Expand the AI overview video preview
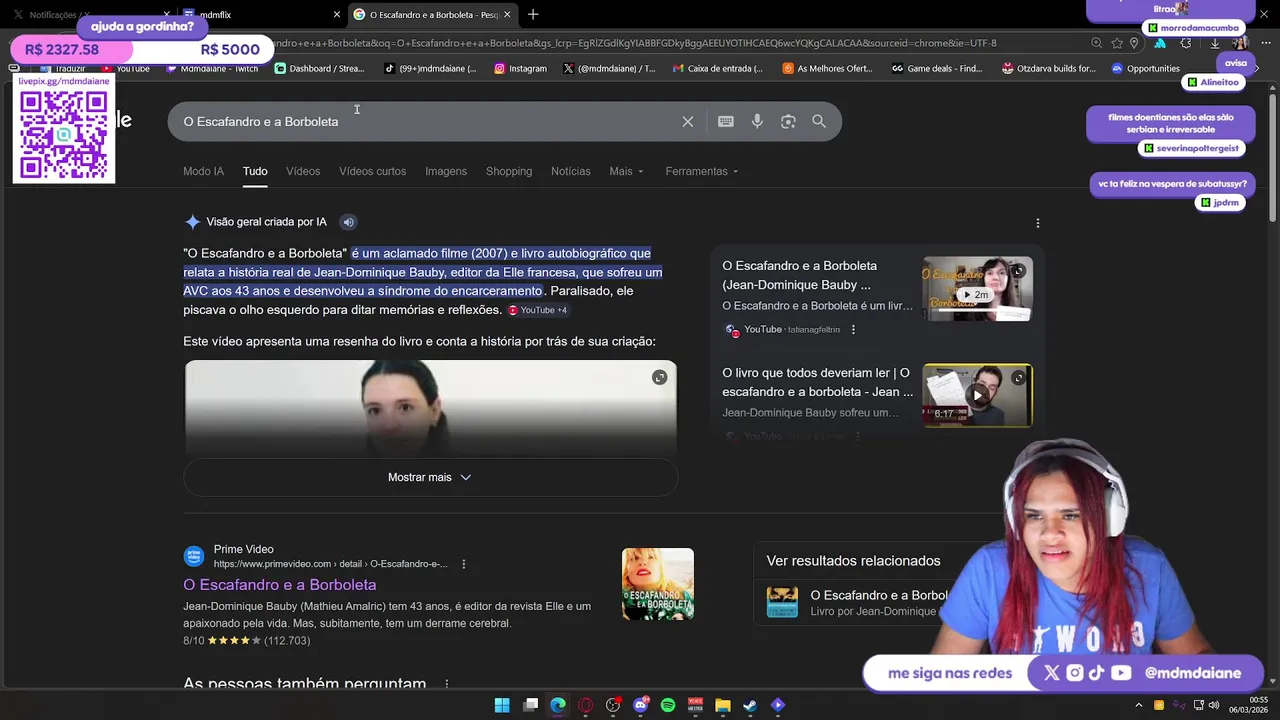Screen dimensions: 1280x720 pos(659,377)
